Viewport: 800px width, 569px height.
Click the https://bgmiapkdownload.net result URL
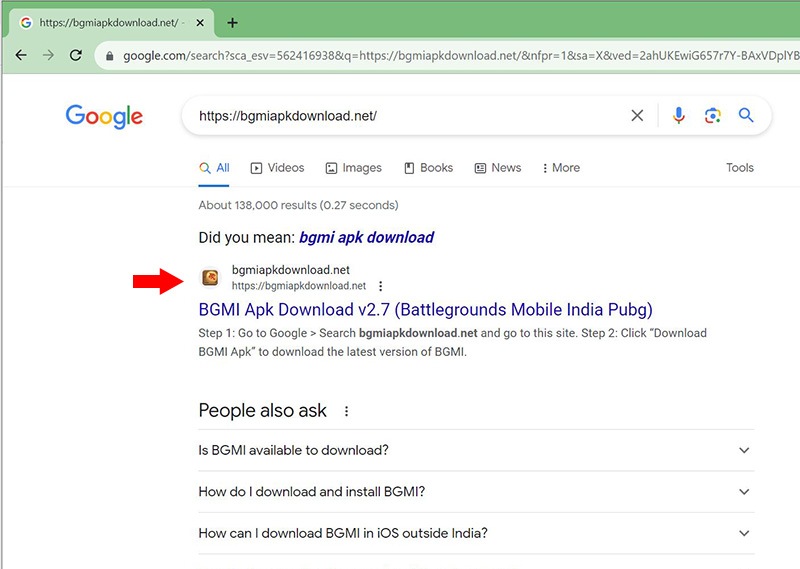point(299,286)
